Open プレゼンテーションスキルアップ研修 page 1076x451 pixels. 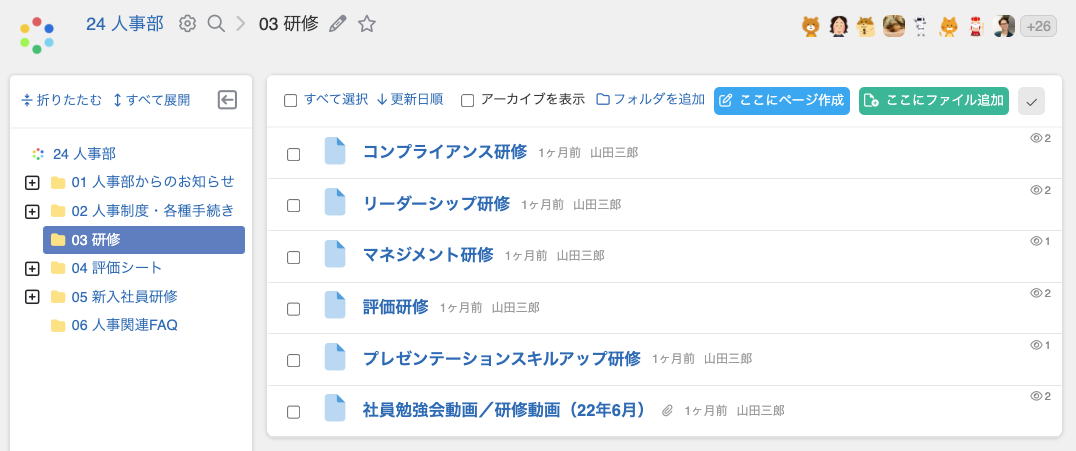pyautogui.click(x=502, y=358)
